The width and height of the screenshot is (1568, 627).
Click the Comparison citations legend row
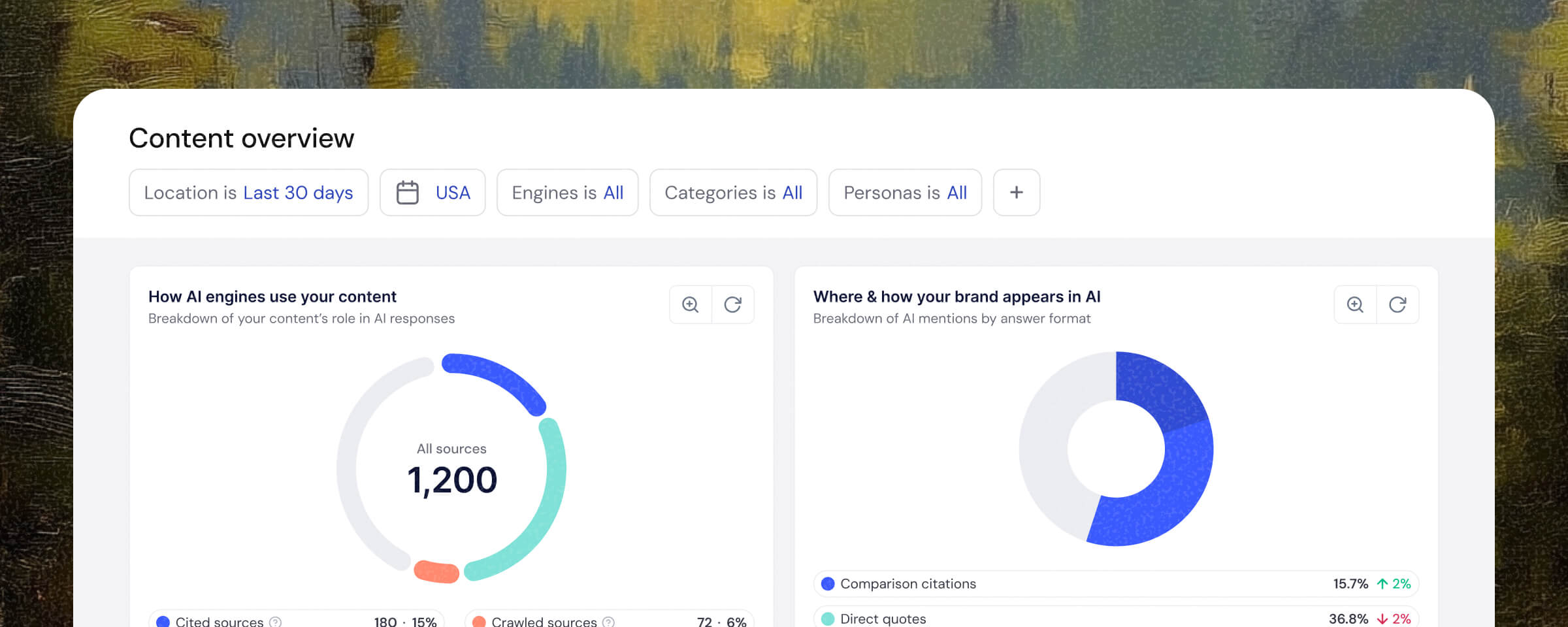1116,584
